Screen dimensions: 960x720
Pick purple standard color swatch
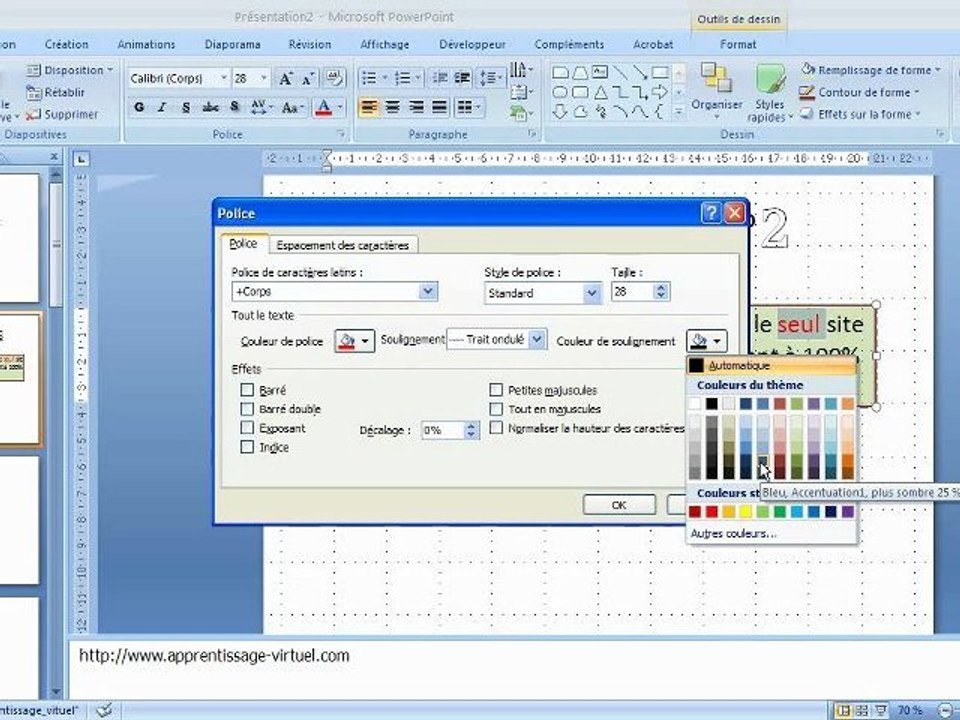pos(848,512)
